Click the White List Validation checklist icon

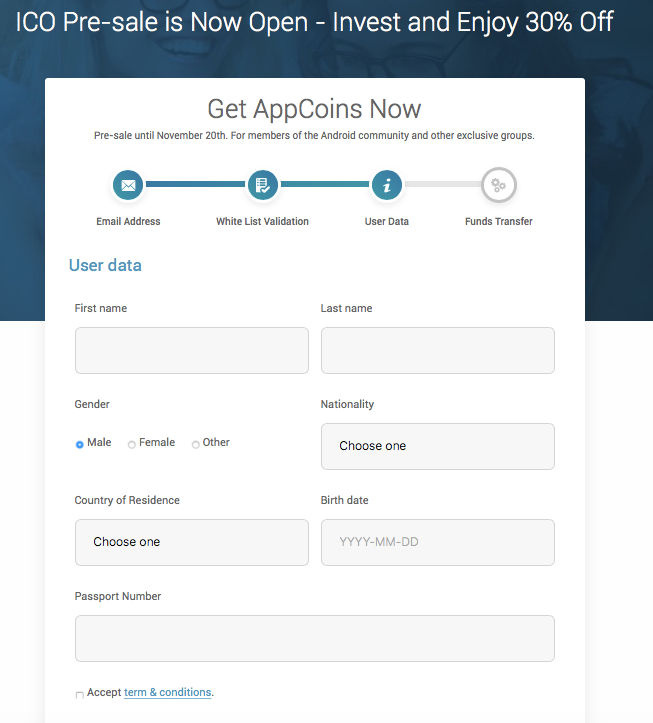click(x=262, y=185)
